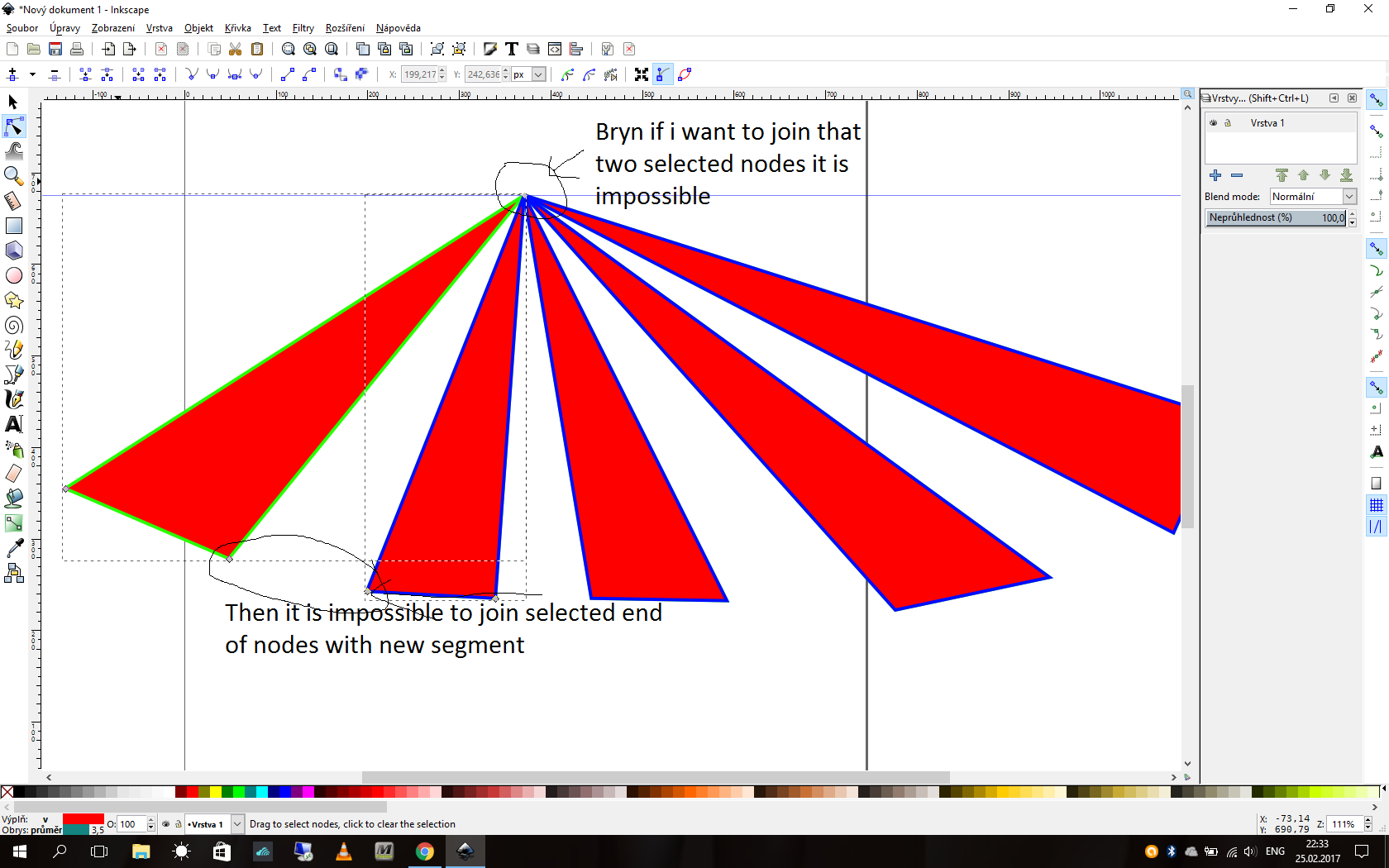Toggle visibility eye of Vrstva 1
This screenshot has height=868, width=1389.
pos(1214,123)
